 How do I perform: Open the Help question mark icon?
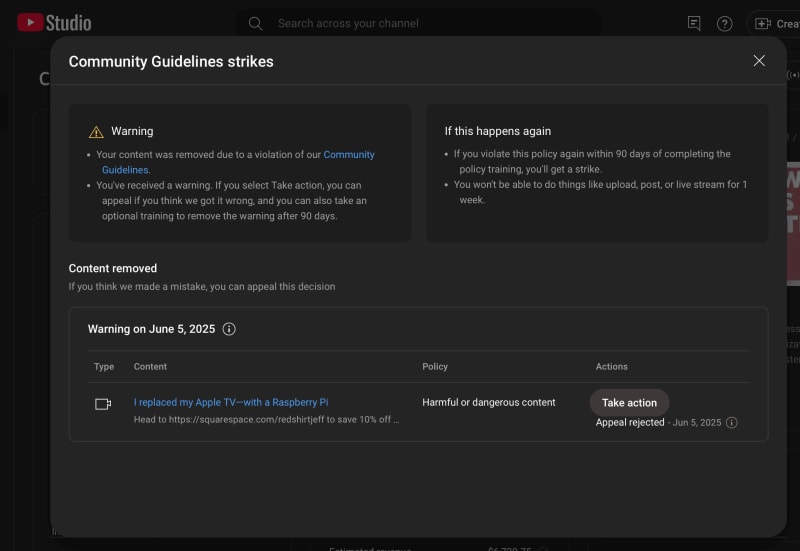[725, 23]
